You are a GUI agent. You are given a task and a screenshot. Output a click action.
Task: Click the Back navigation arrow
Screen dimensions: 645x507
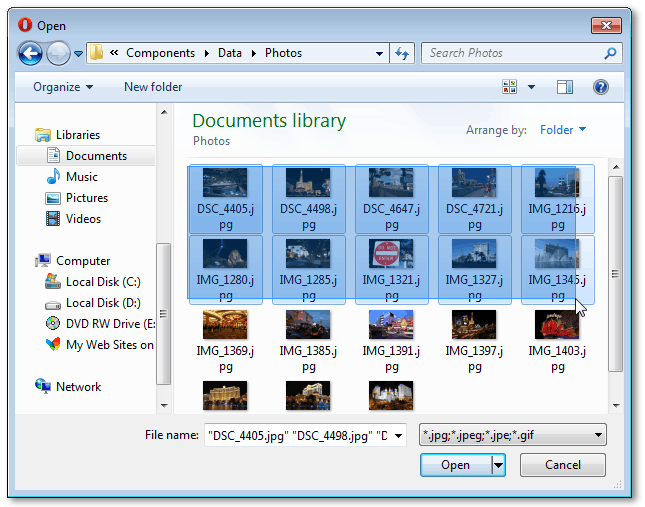coord(30,53)
